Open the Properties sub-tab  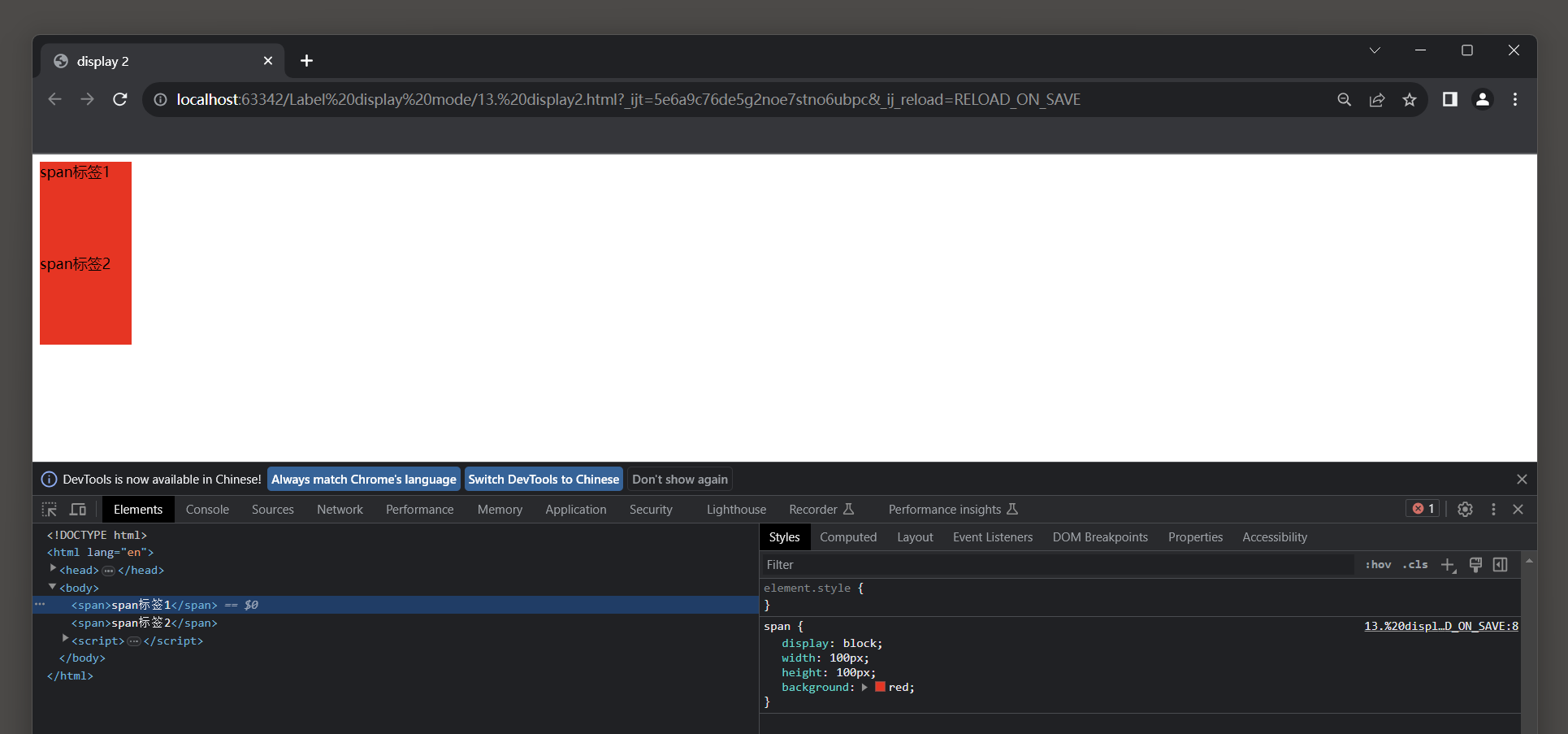(x=1195, y=537)
